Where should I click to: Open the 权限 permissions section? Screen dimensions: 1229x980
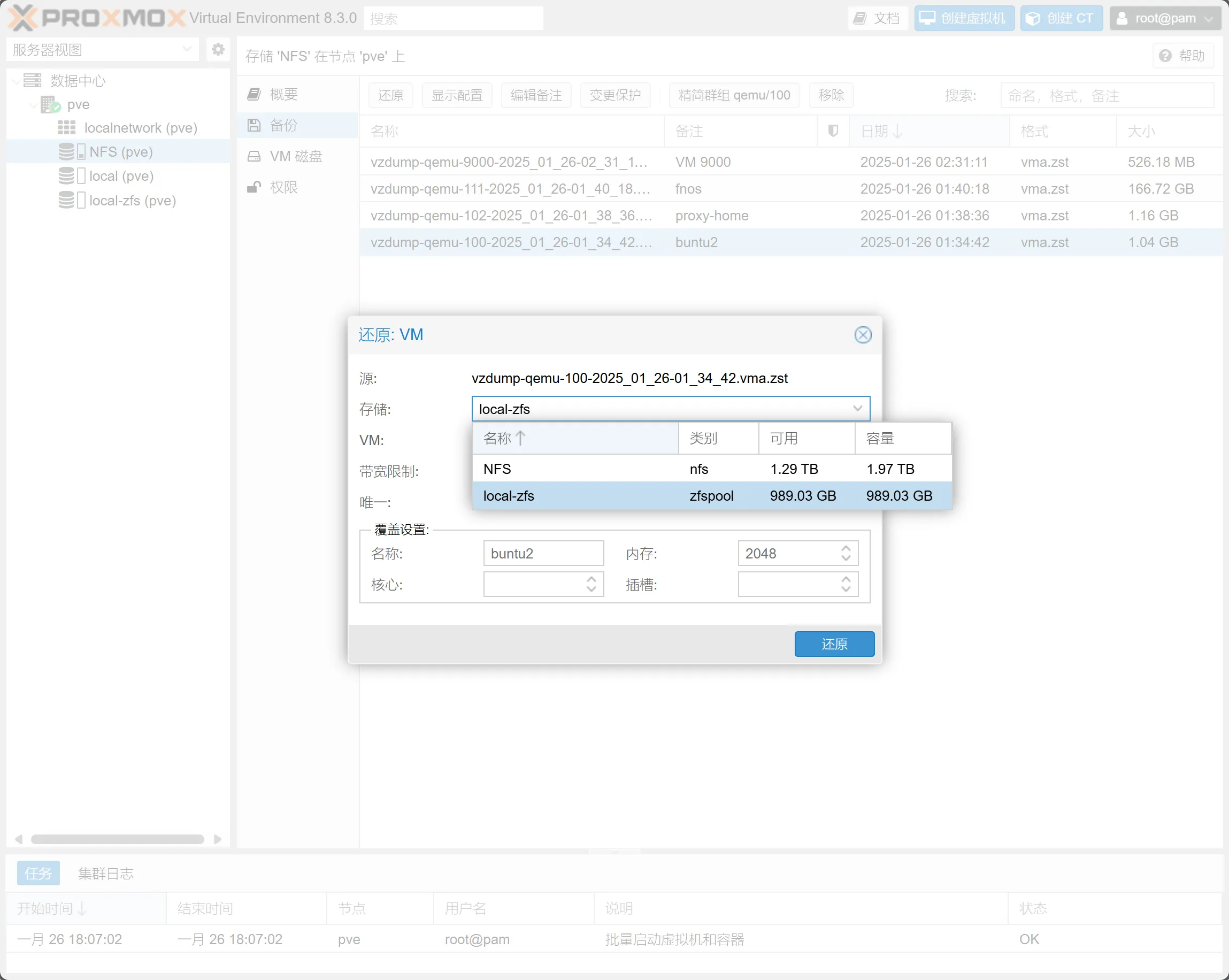click(x=283, y=187)
